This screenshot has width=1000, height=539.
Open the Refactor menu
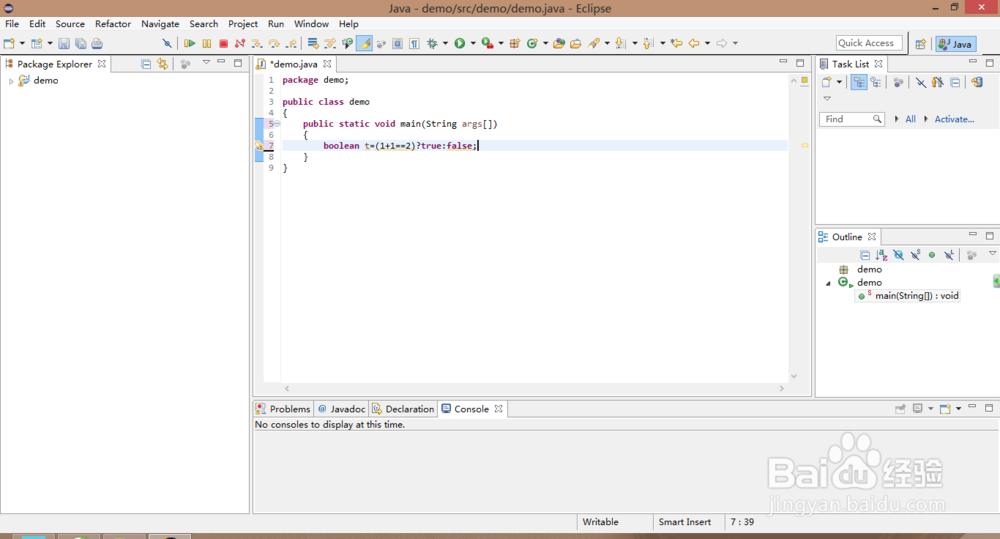point(113,24)
